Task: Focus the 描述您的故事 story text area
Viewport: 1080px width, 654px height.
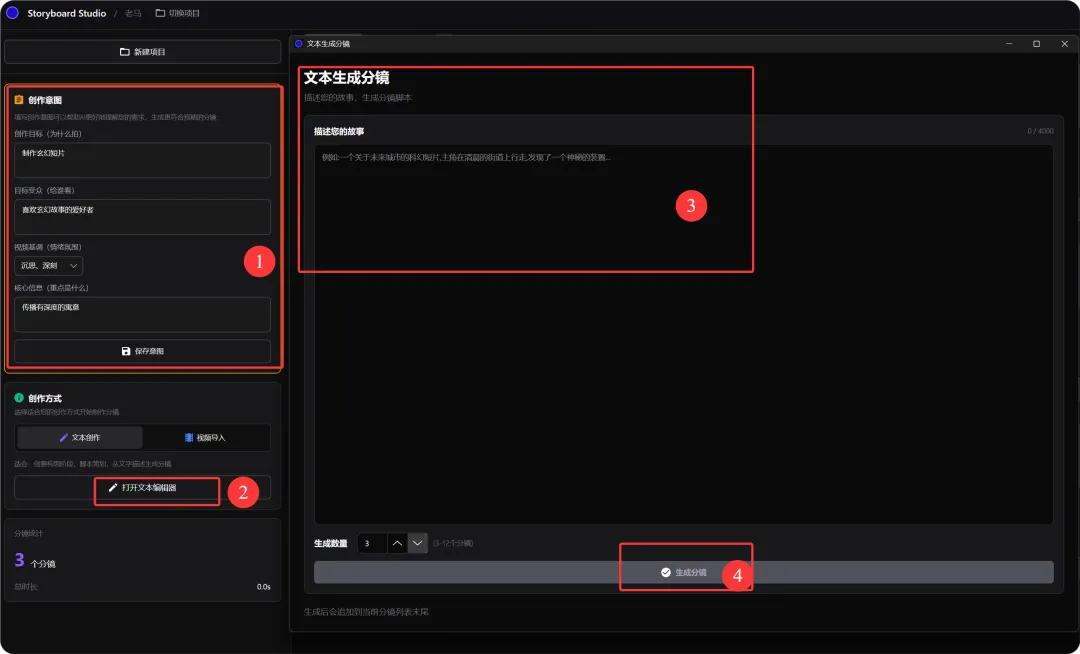Action: pyautogui.click(x=683, y=335)
